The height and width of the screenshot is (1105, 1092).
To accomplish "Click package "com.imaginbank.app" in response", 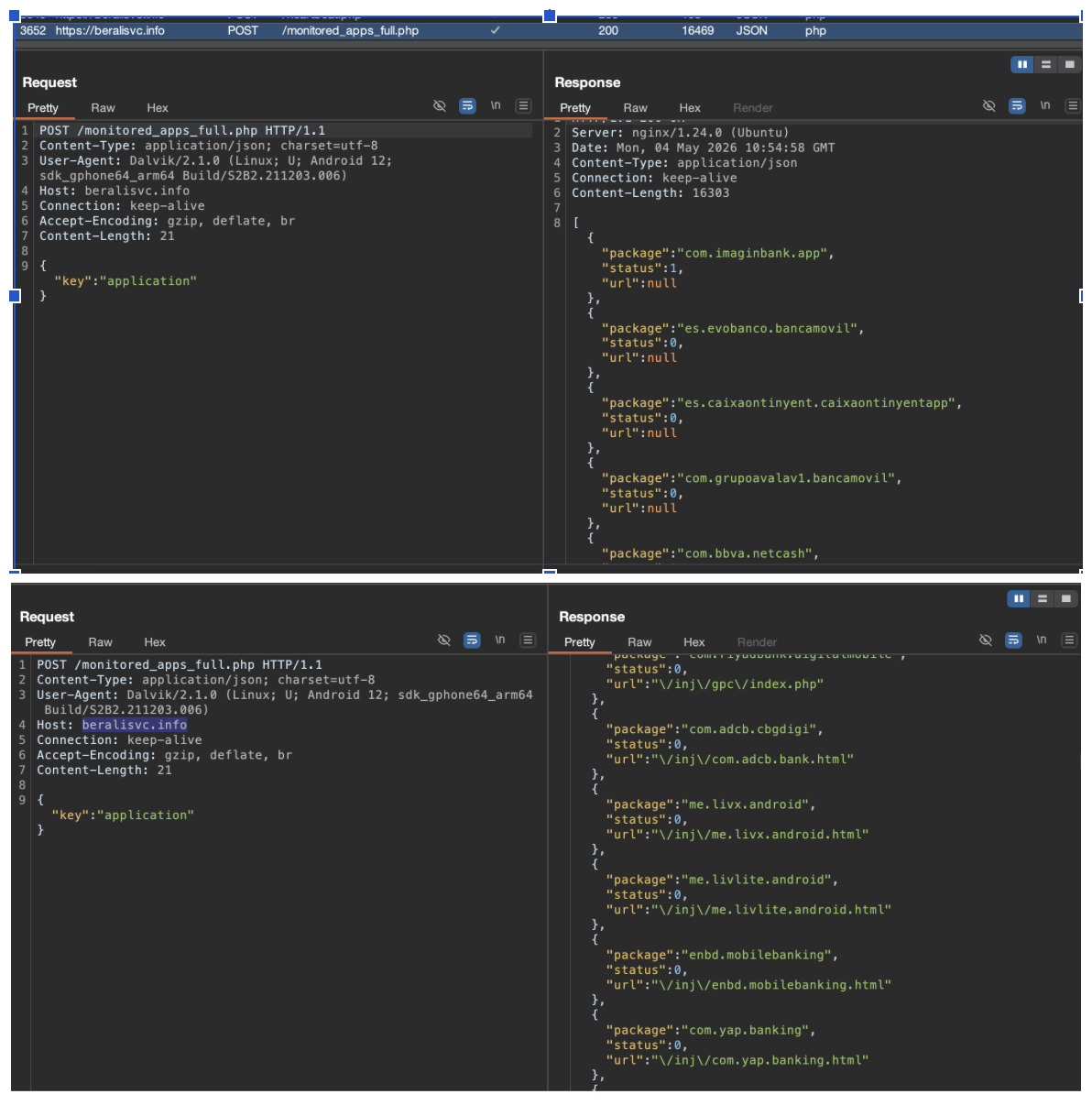I will point(717,253).
